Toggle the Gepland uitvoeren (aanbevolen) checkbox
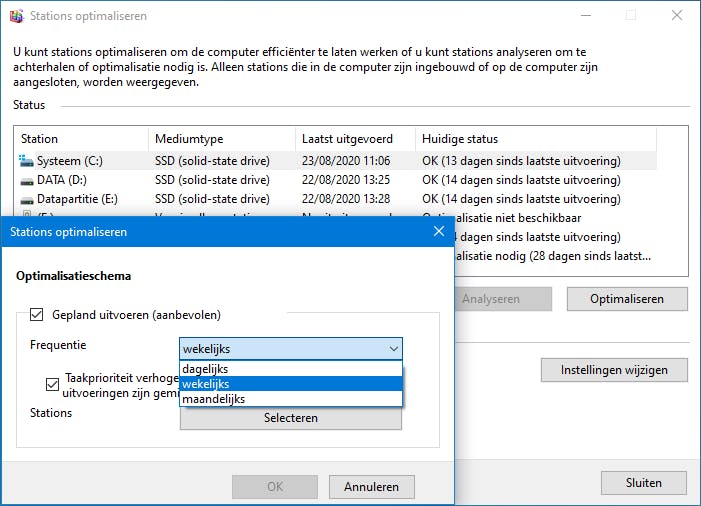701x506 pixels. (37, 315)
